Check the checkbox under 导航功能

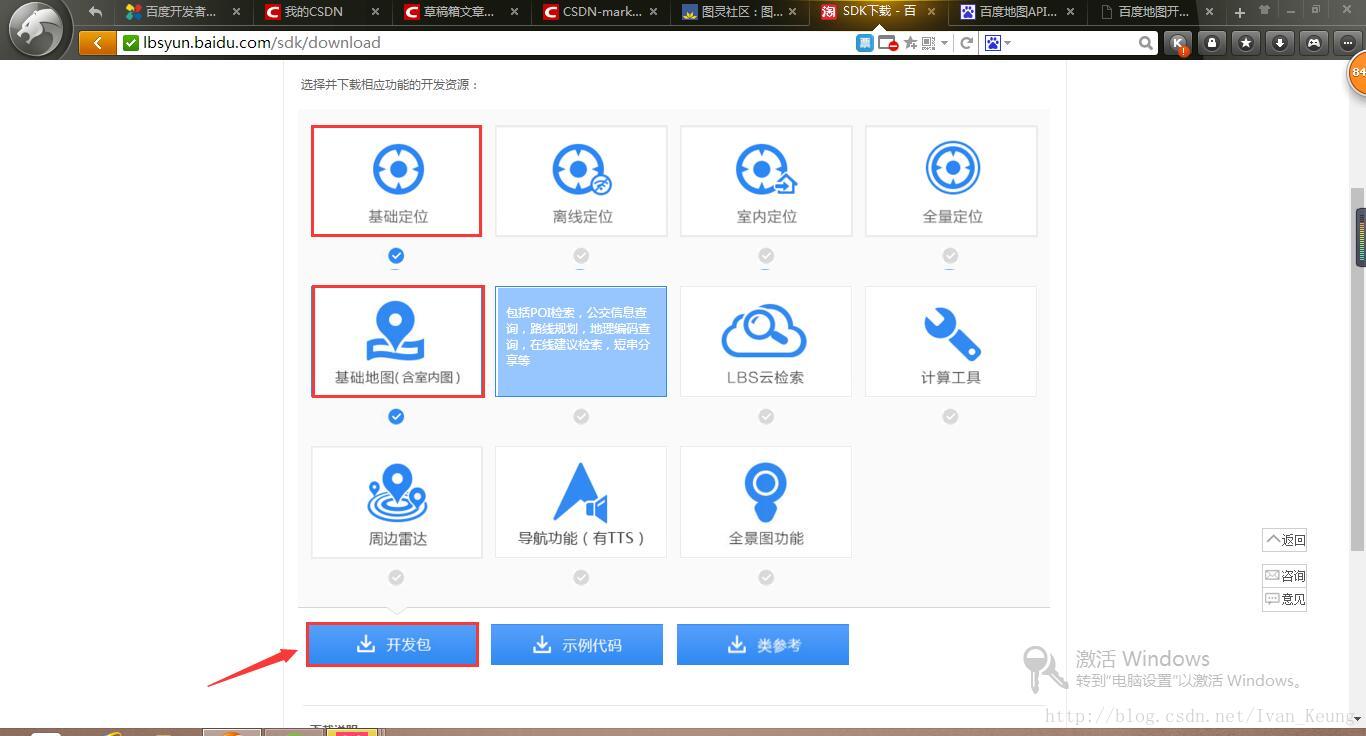581,577
